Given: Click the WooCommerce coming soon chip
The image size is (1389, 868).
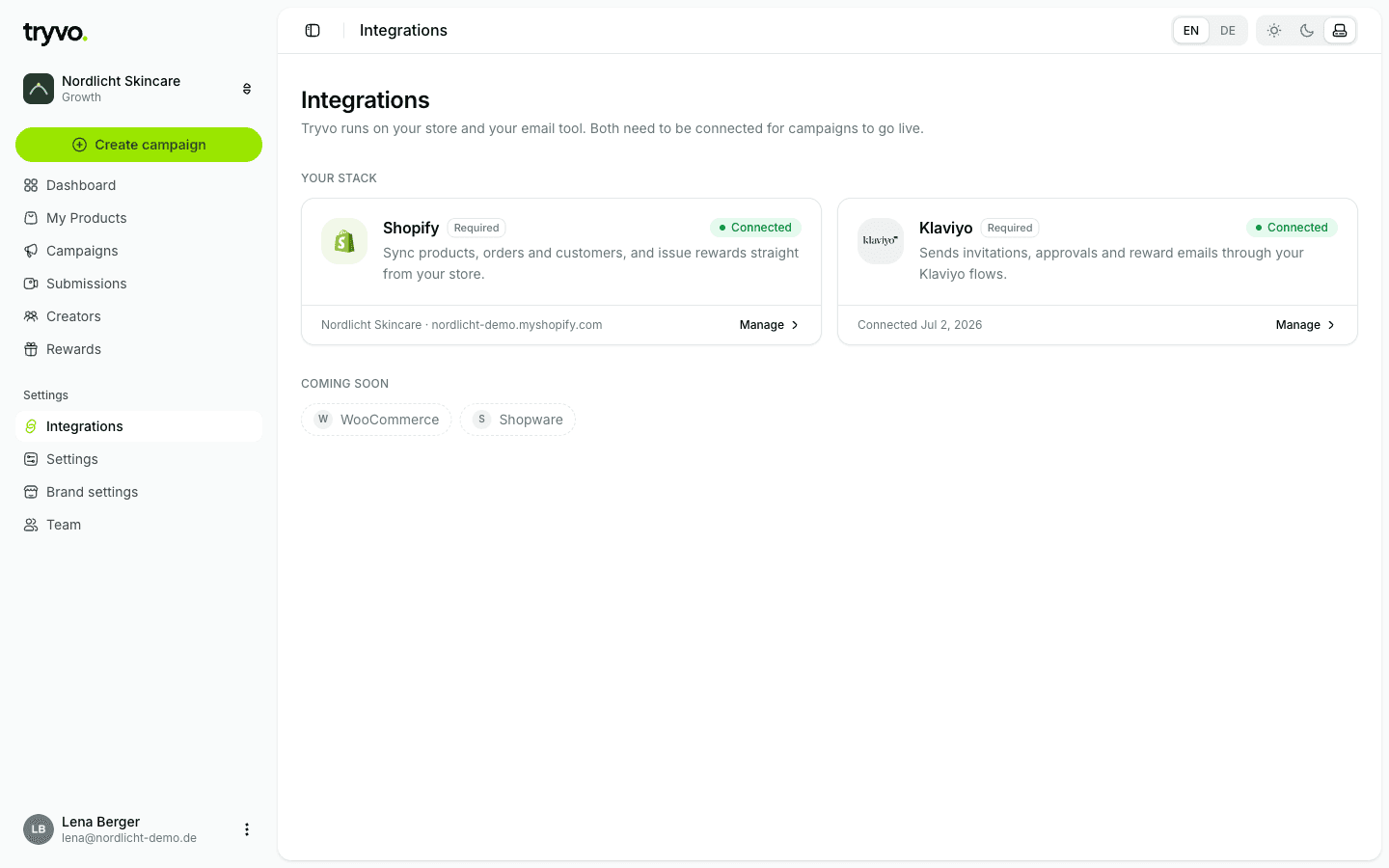Looking at the screenshot, I should tap(376, 420).
